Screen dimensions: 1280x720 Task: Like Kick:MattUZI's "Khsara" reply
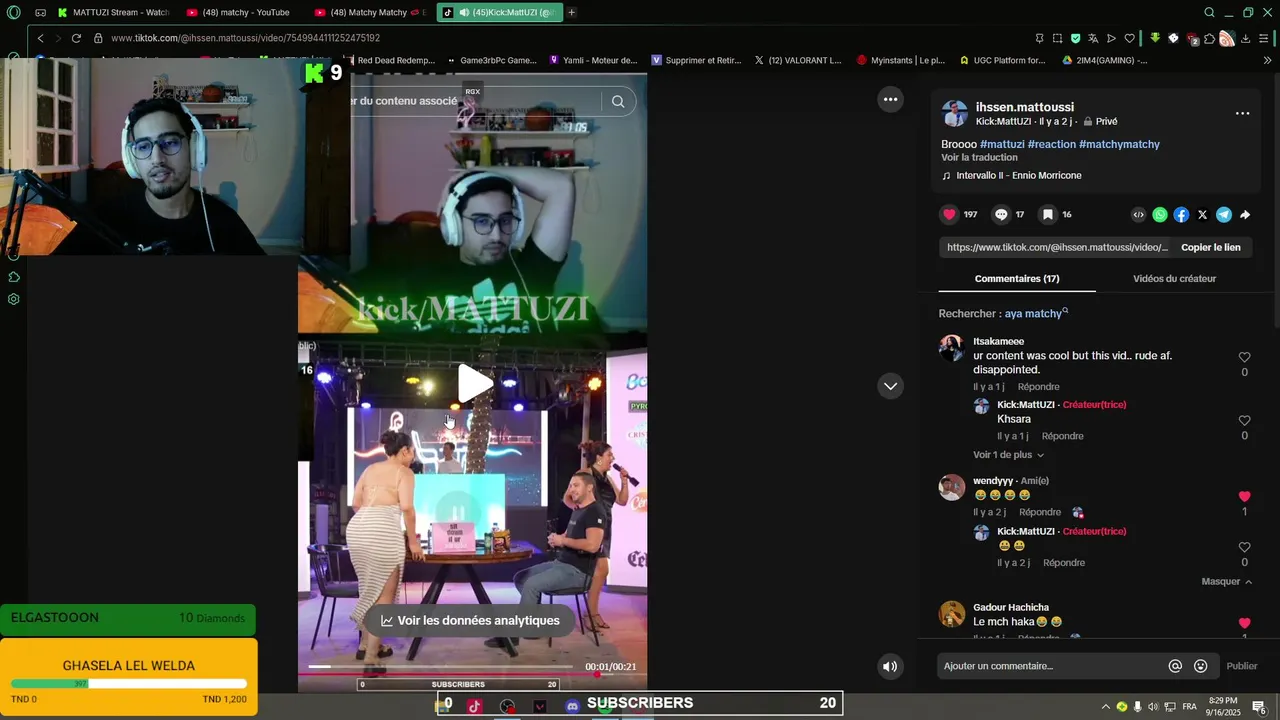tap(1244, 420)
